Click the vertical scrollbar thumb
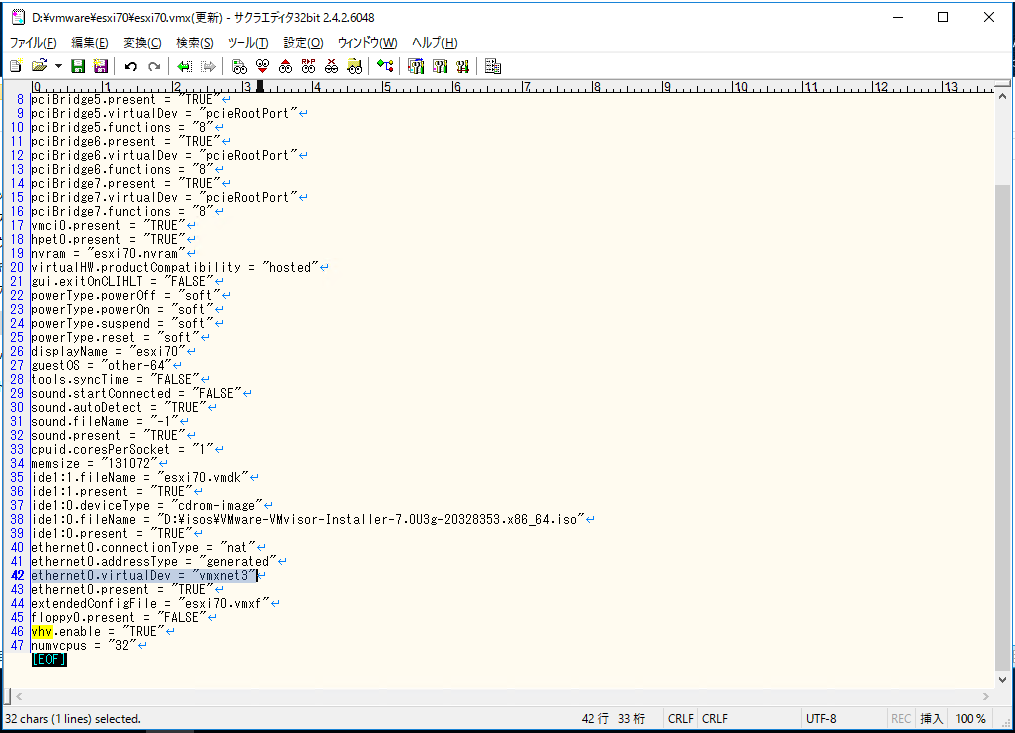Image resolution: width=1015 pixels, height=733 pixels. pos(1002,427)
